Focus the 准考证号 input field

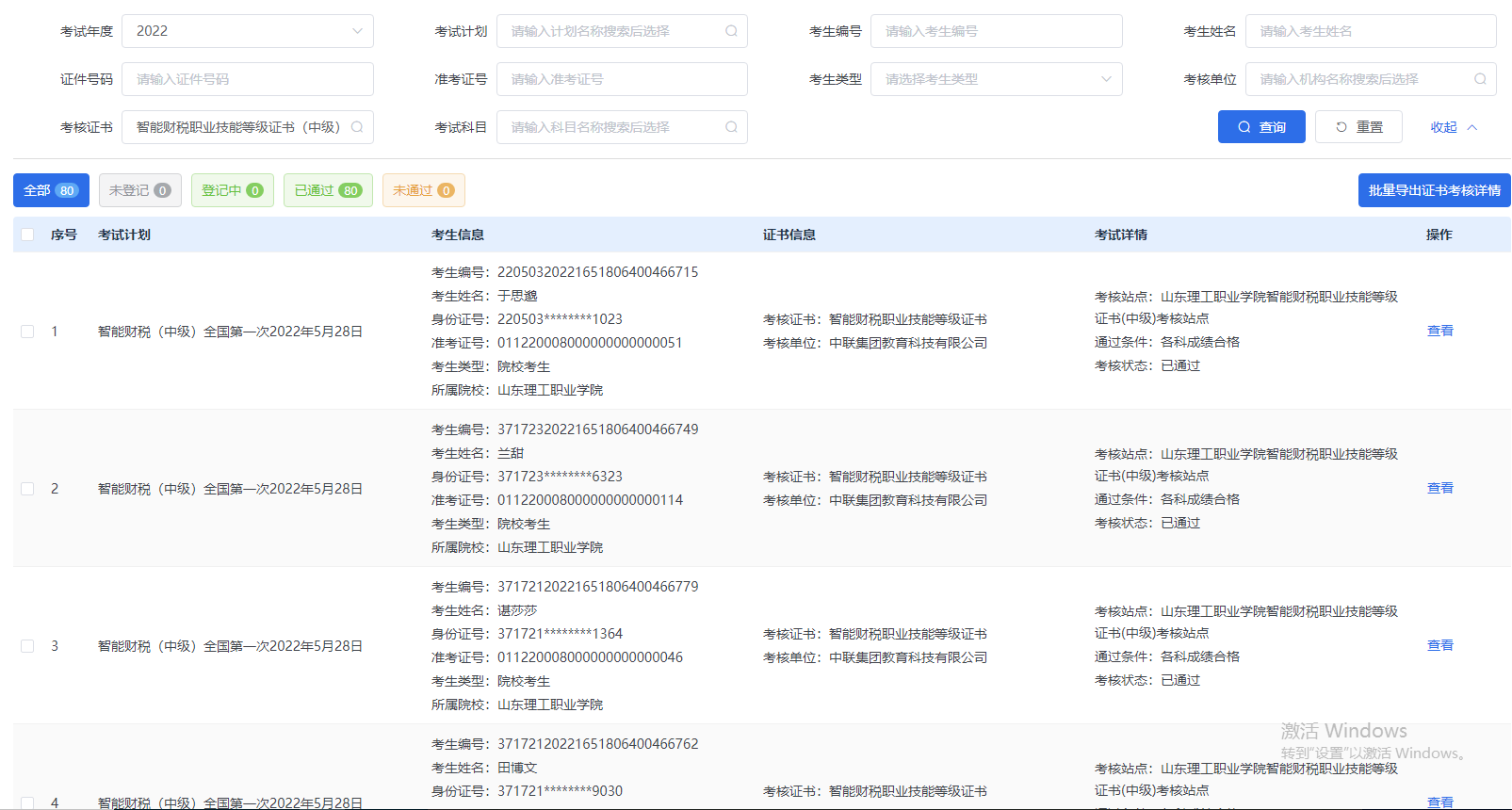pyautogui.click(x=622, y=79)
